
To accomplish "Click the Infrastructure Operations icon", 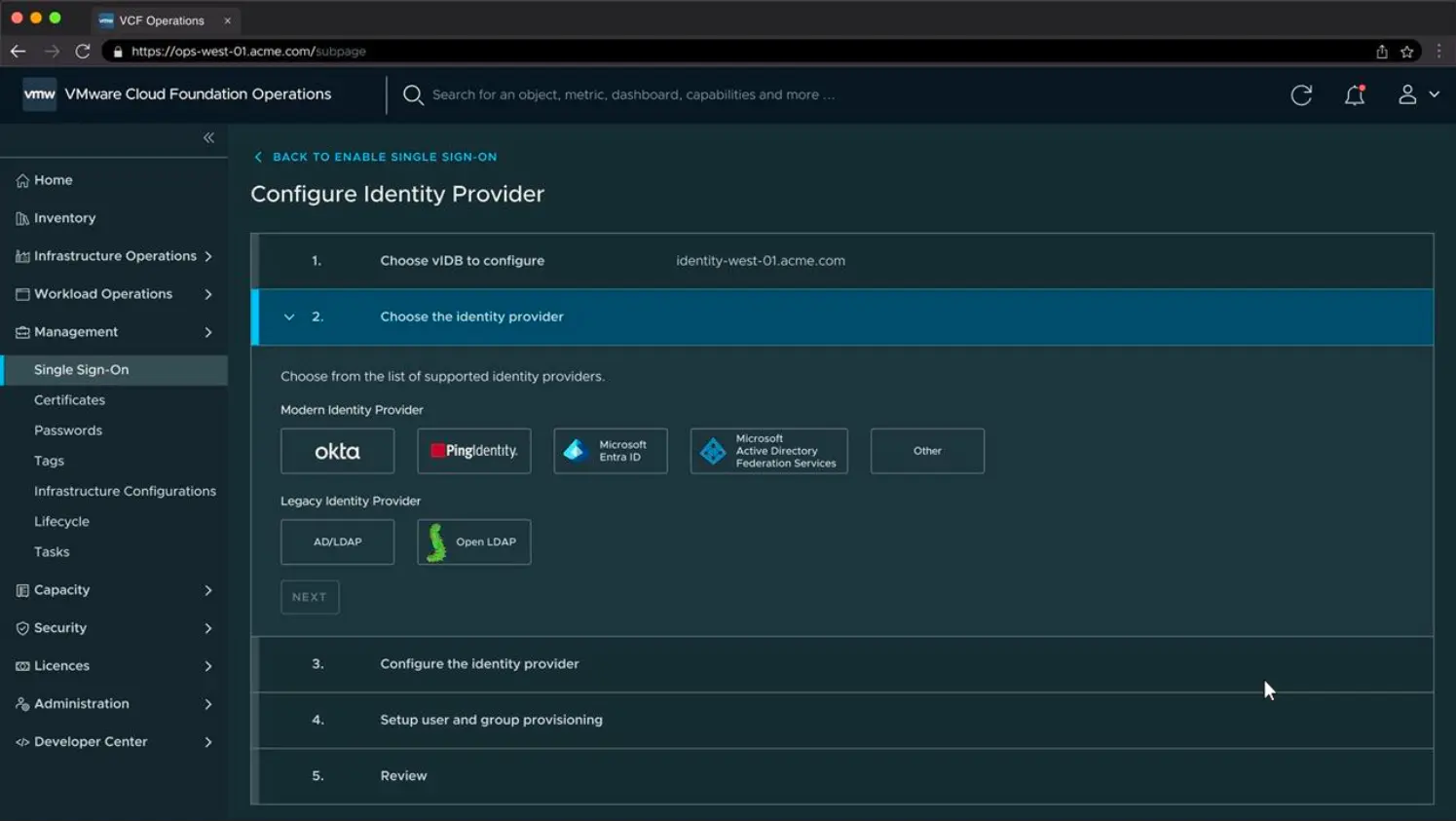I will click(22, 256).
